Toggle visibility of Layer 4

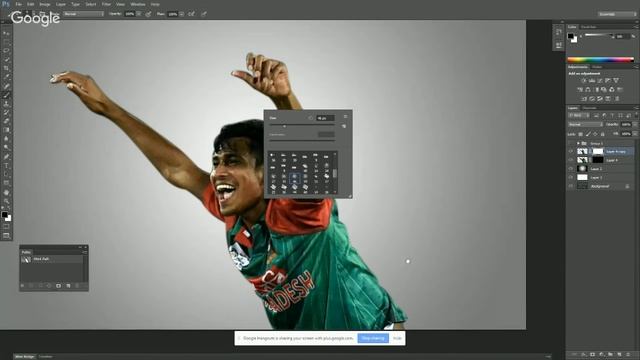coord(571,160)
